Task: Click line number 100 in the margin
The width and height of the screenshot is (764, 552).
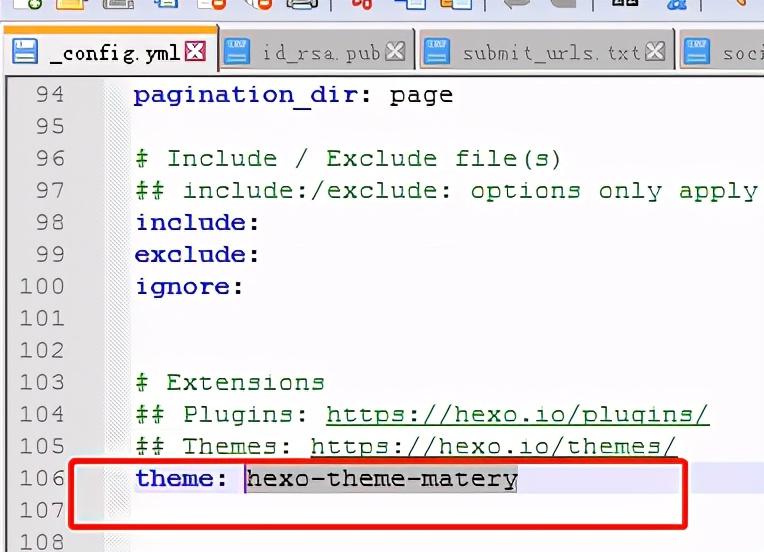Action: (42, 286)
